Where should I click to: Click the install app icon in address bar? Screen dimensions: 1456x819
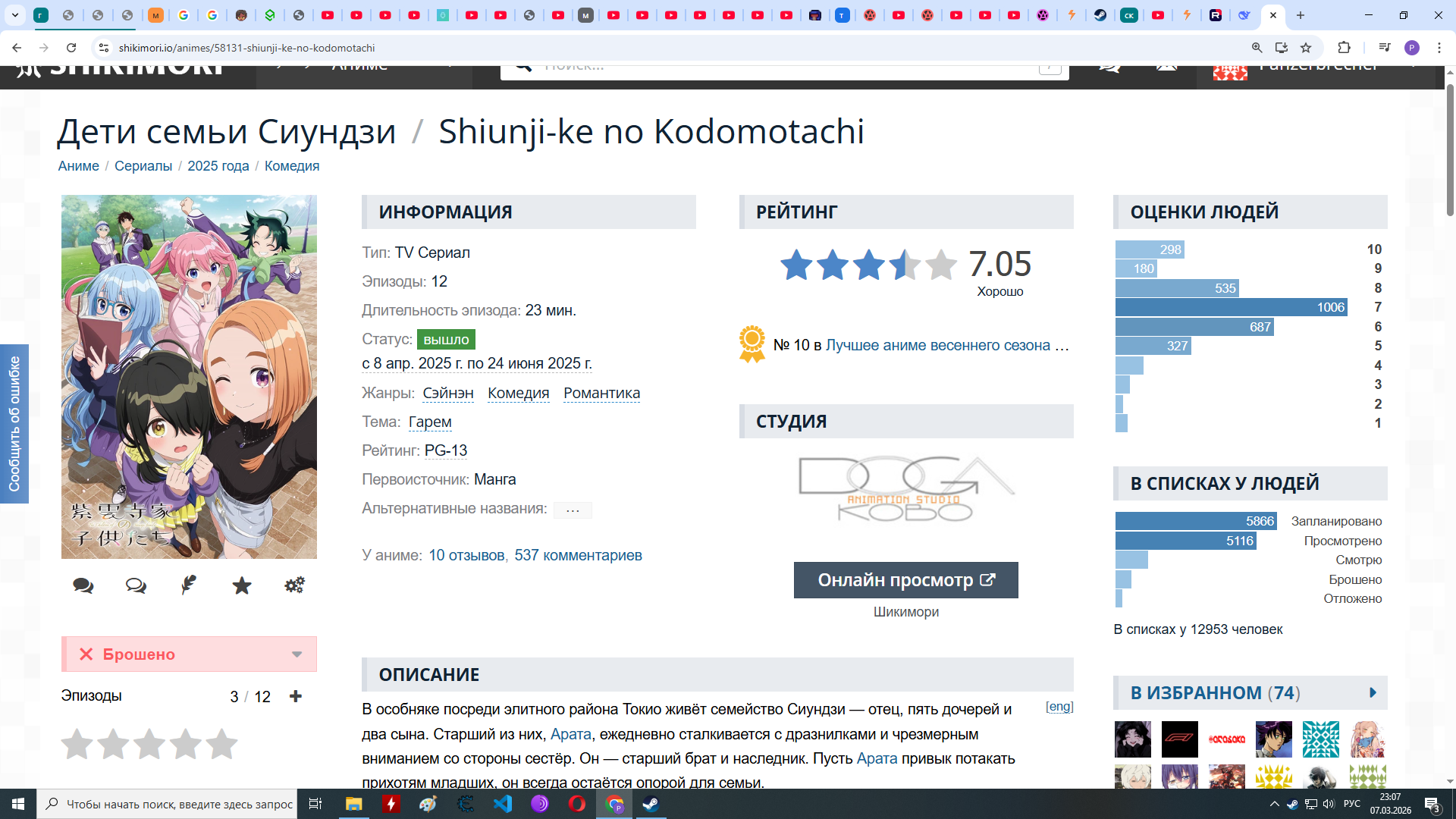coord(1281,48)
